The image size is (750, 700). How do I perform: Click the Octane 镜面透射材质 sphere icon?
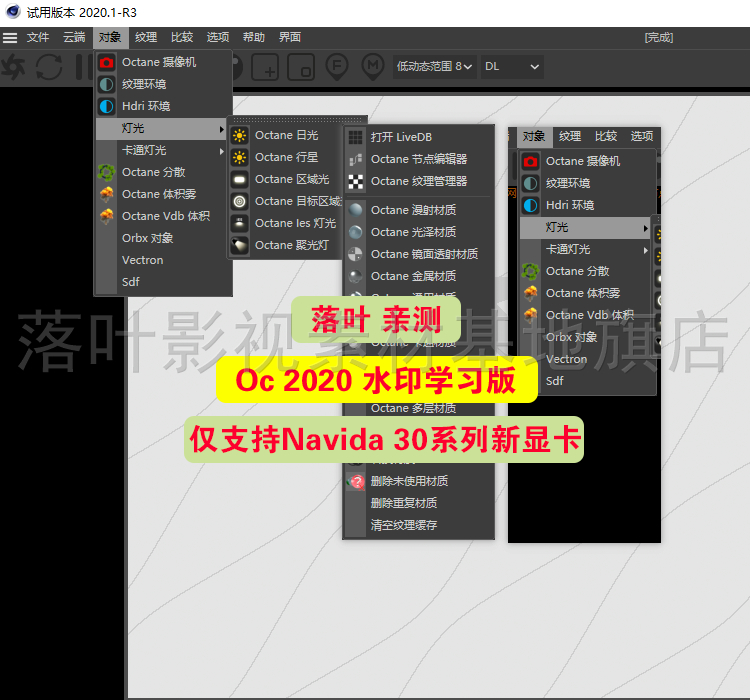click(x=355, y=254)
